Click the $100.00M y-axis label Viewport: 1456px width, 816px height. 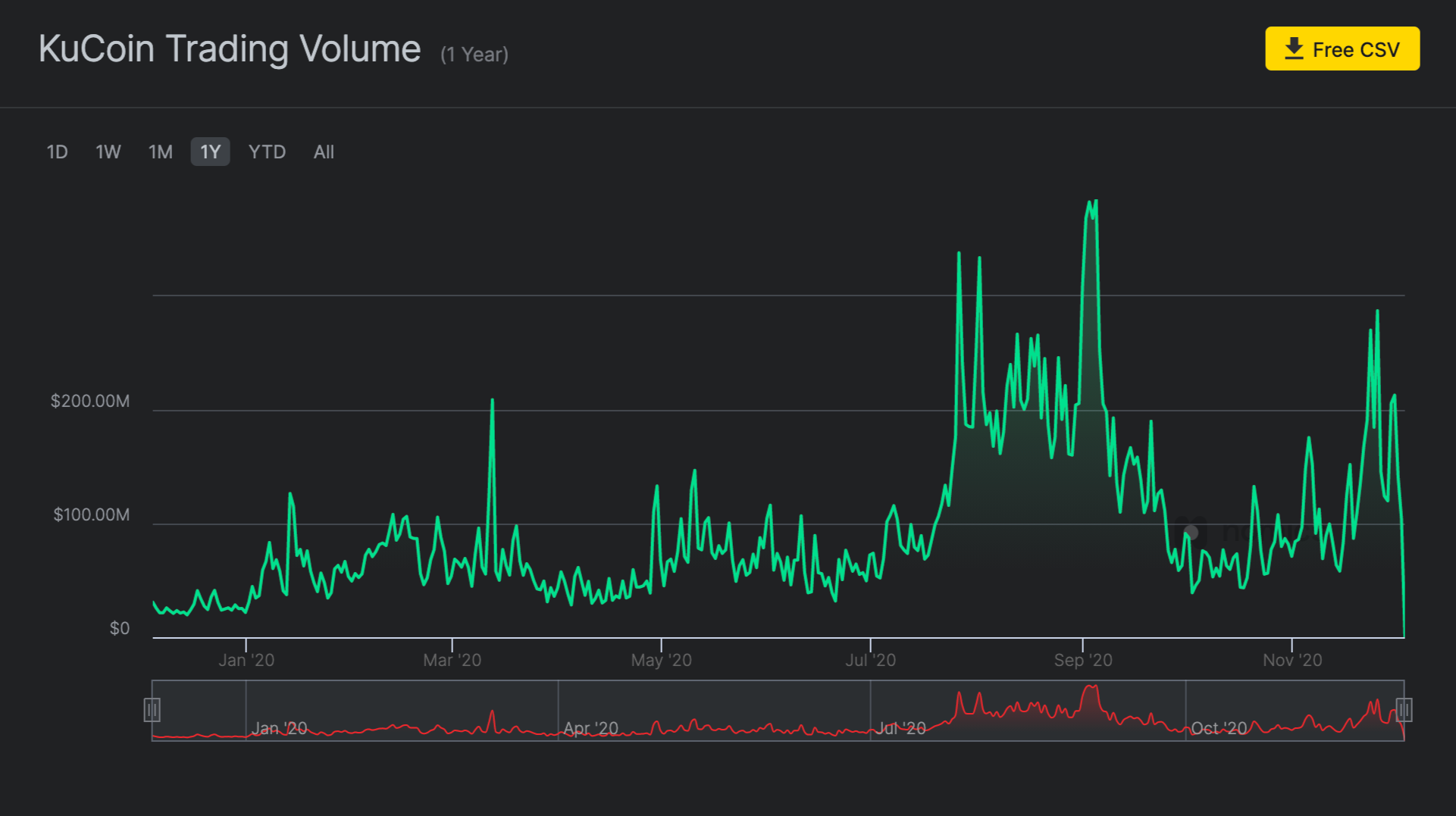pyautogui.click(x=92, y=514)
